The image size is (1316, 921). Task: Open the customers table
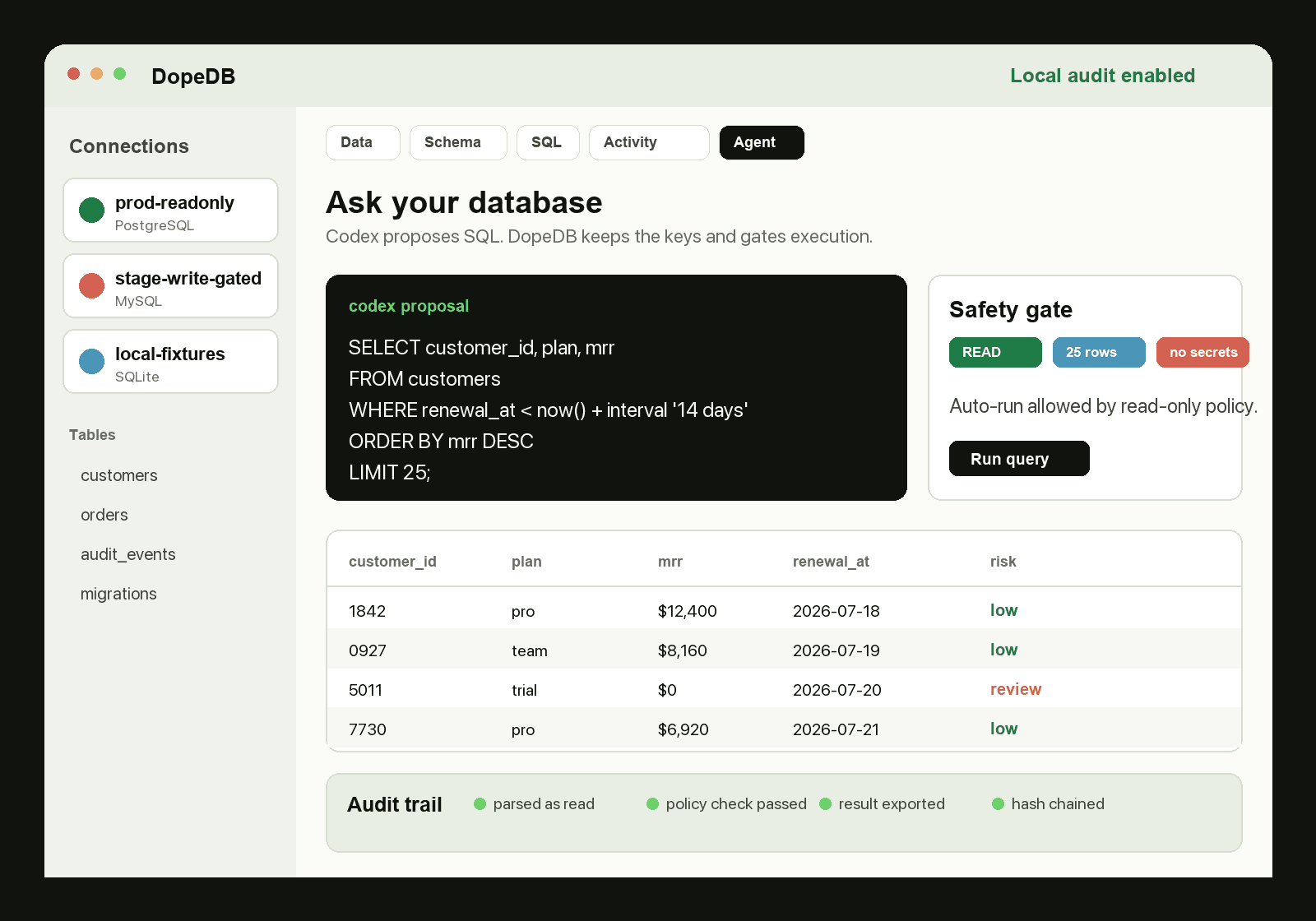point(119,475)
